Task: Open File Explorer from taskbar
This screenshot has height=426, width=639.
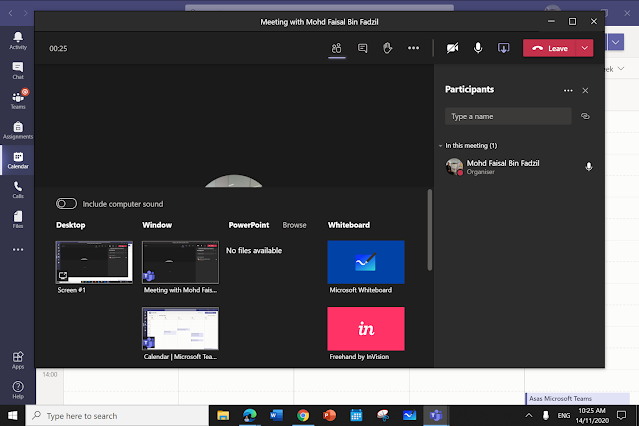Action: pyautogui.click(x=223, y=415)
